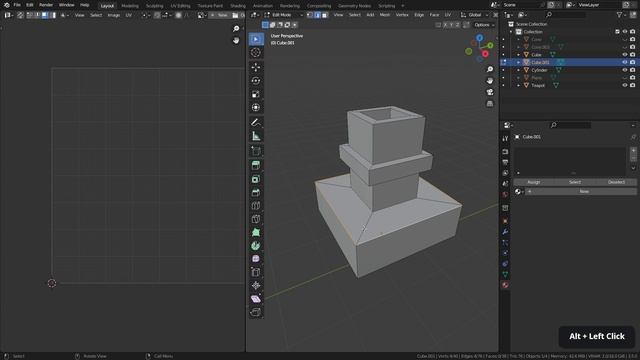
Task: Click the UV editor zoom magnifier icon
Action: tap(236, 29)
